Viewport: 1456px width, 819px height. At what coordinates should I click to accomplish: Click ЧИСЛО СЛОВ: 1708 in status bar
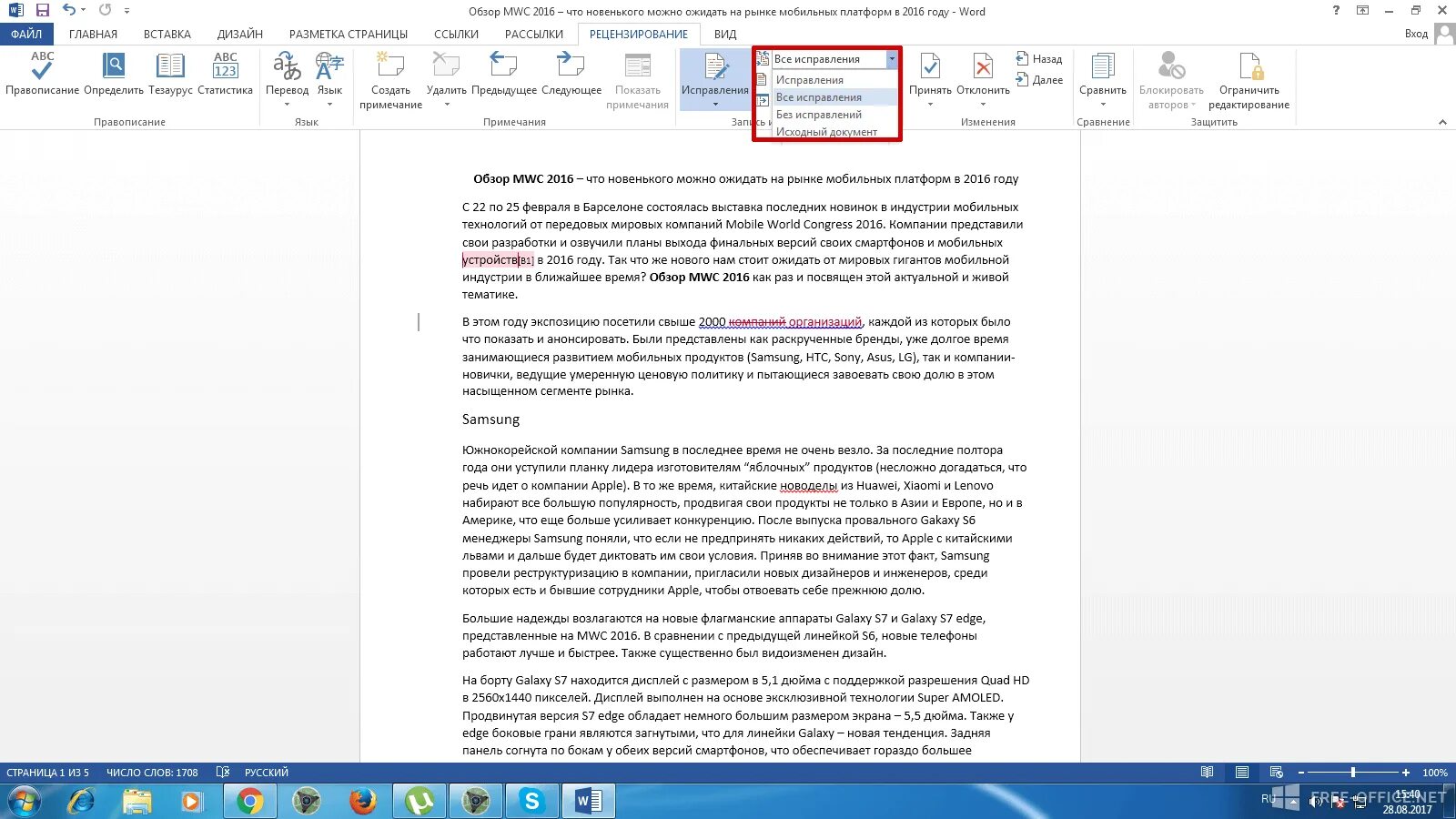click(152, 773)
